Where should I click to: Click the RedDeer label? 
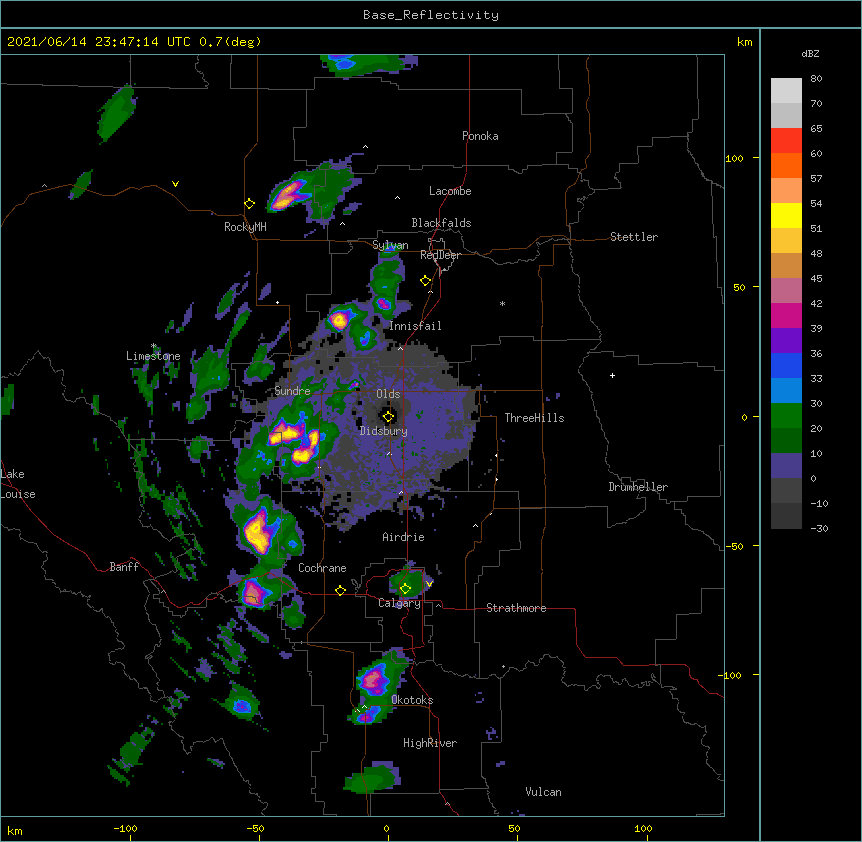[440, 255]
